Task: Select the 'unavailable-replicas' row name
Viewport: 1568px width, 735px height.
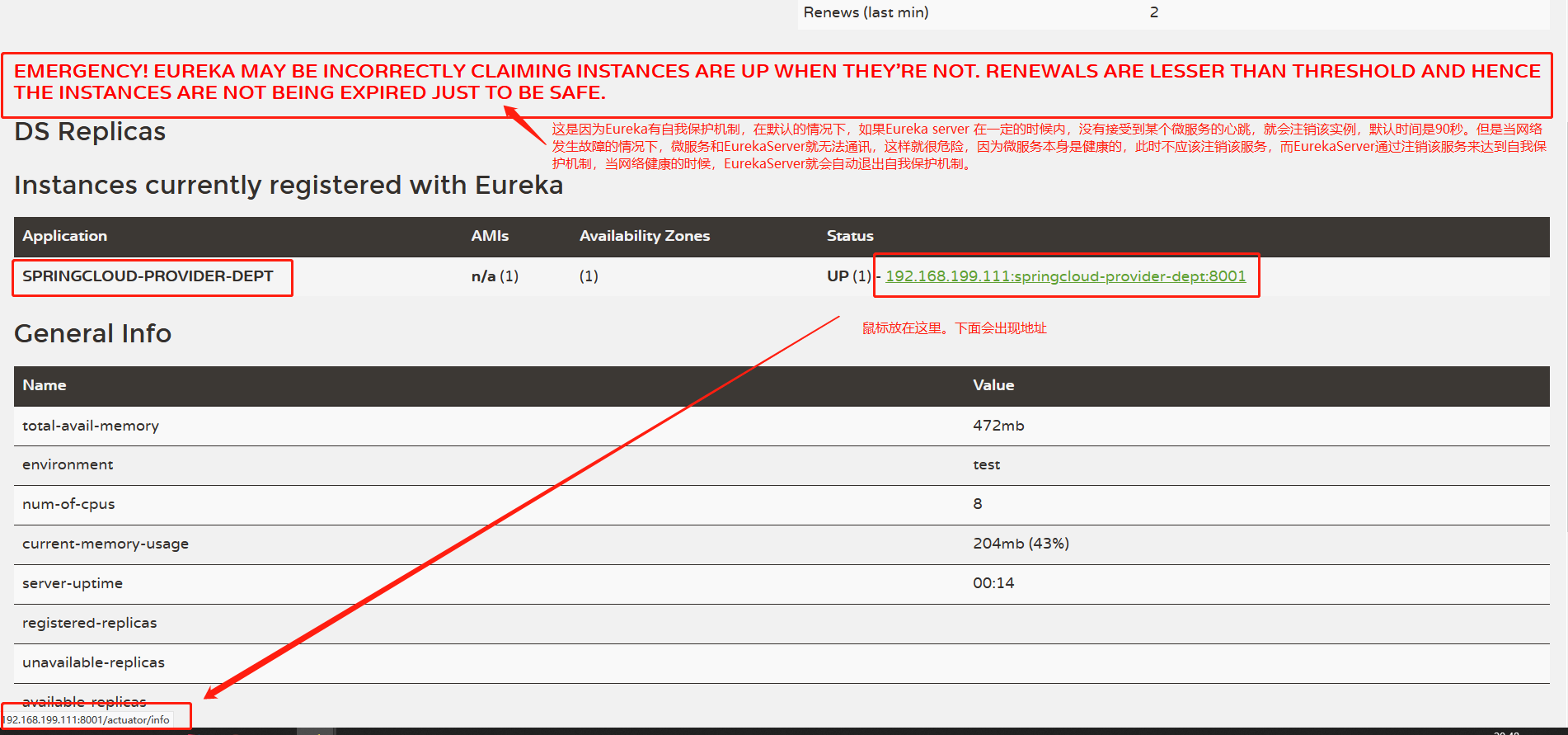Action: click(x=93, y=662)
